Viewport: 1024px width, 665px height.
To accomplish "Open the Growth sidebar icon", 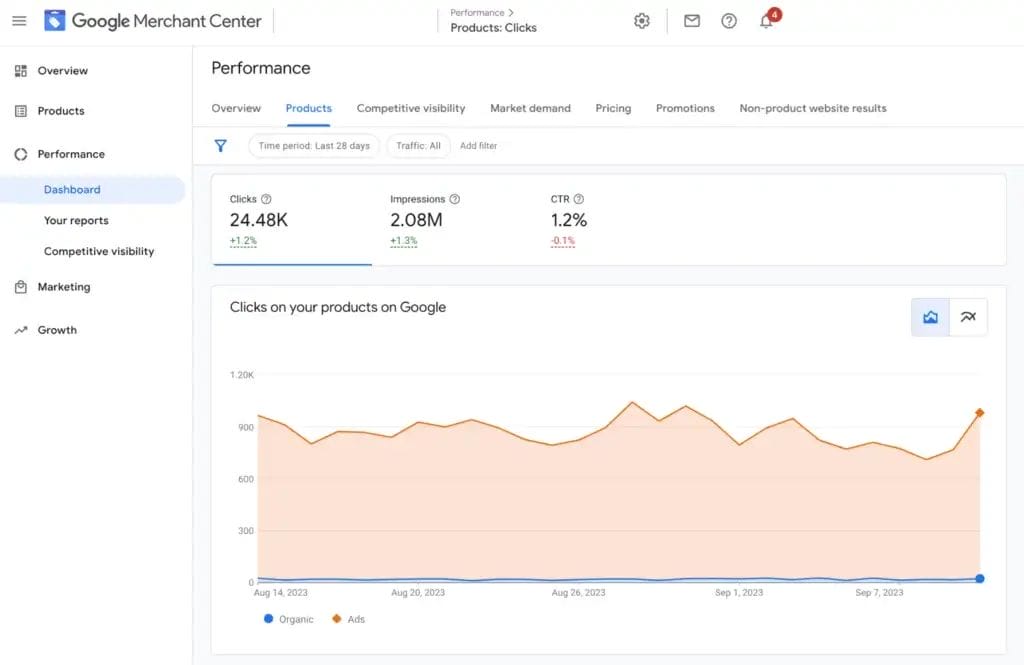I will [21, 329].
